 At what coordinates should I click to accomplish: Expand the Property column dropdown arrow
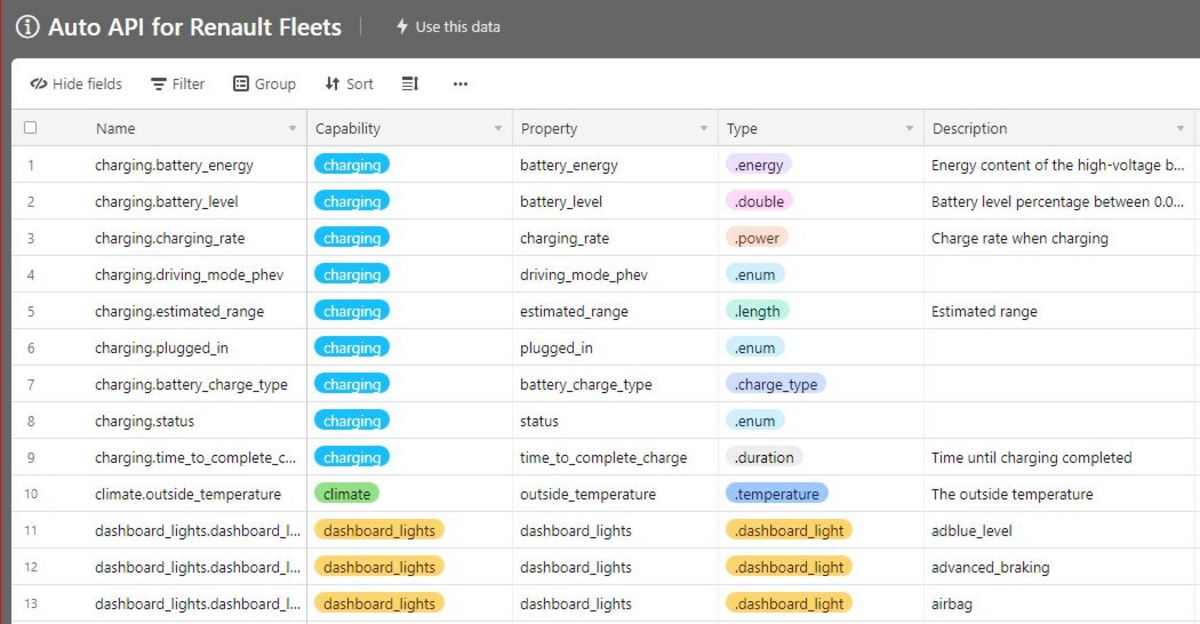704,129
